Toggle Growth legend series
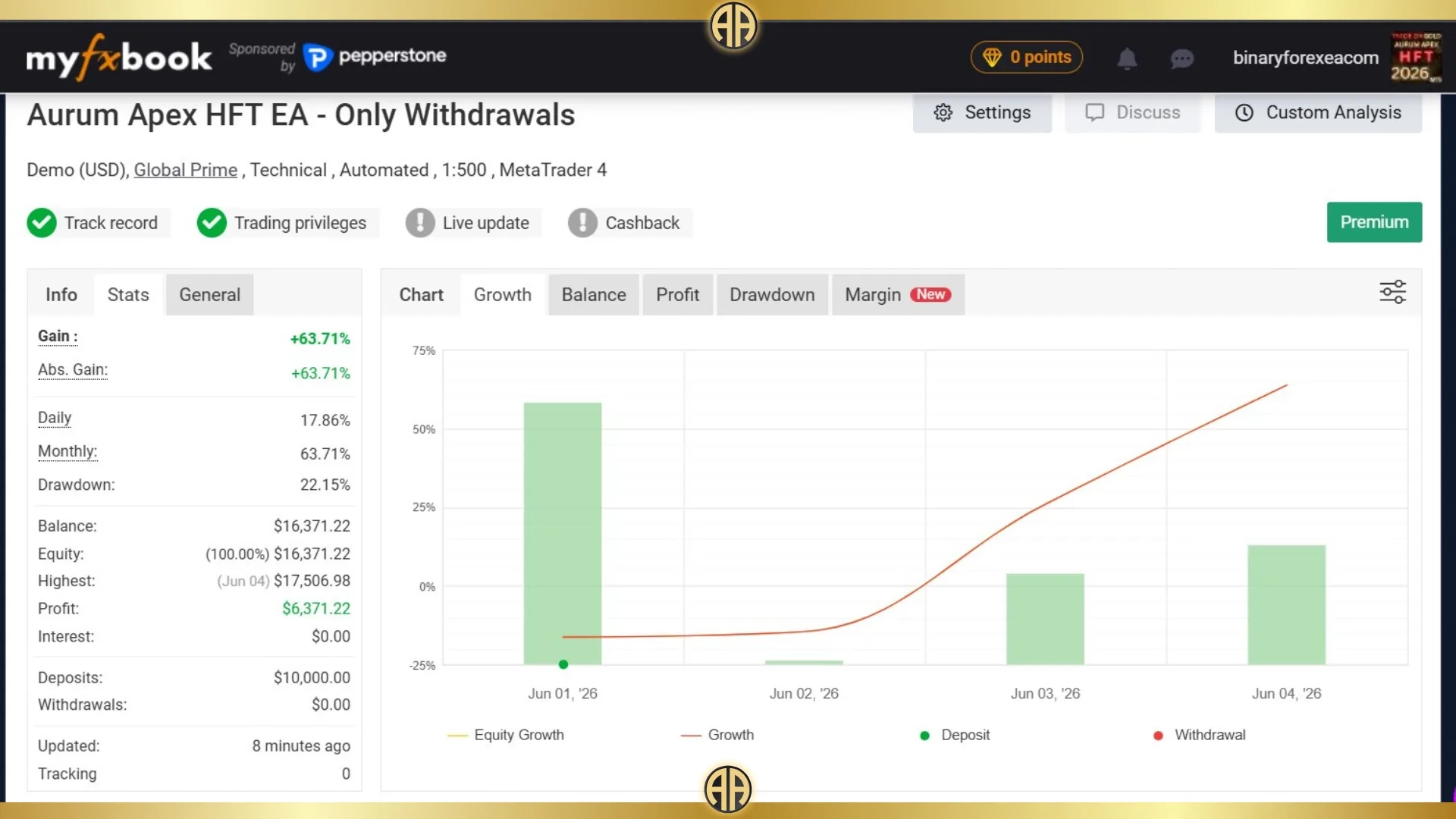This screenshot has height=819, width=1456. (x=717, y=735)
